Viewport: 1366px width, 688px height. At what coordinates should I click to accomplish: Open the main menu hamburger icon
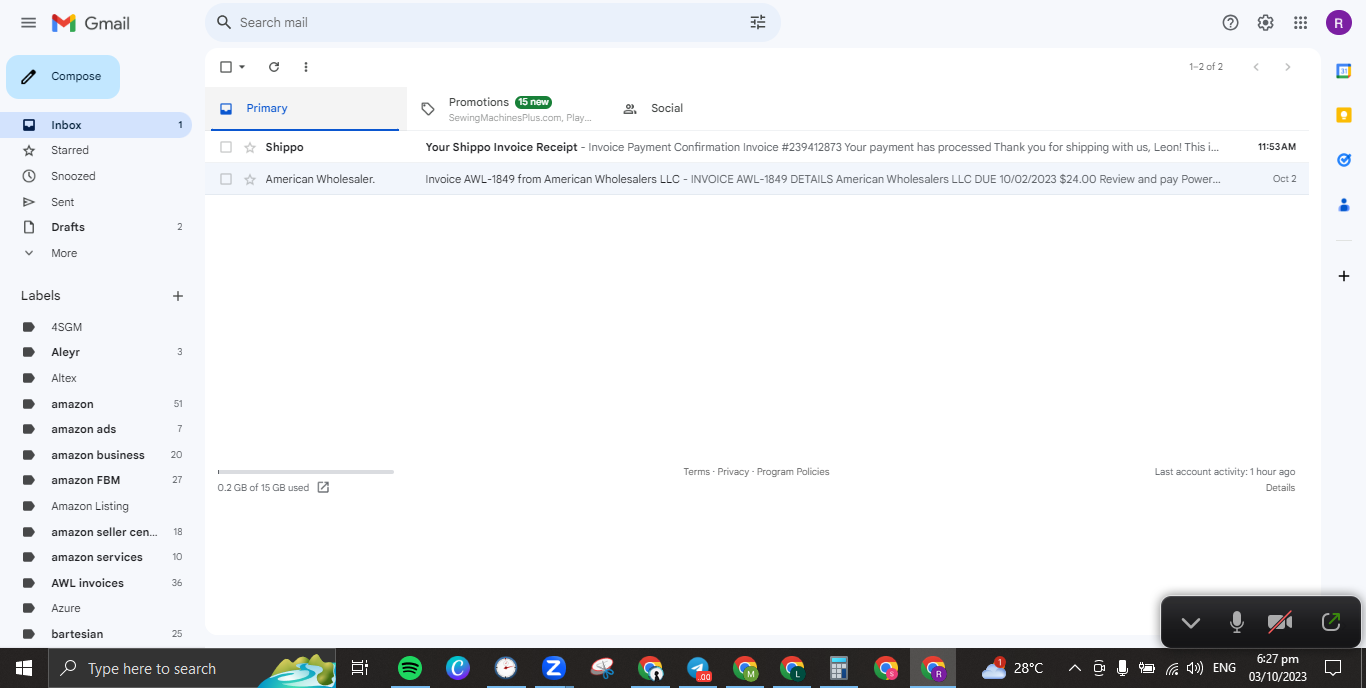(28, 22)
